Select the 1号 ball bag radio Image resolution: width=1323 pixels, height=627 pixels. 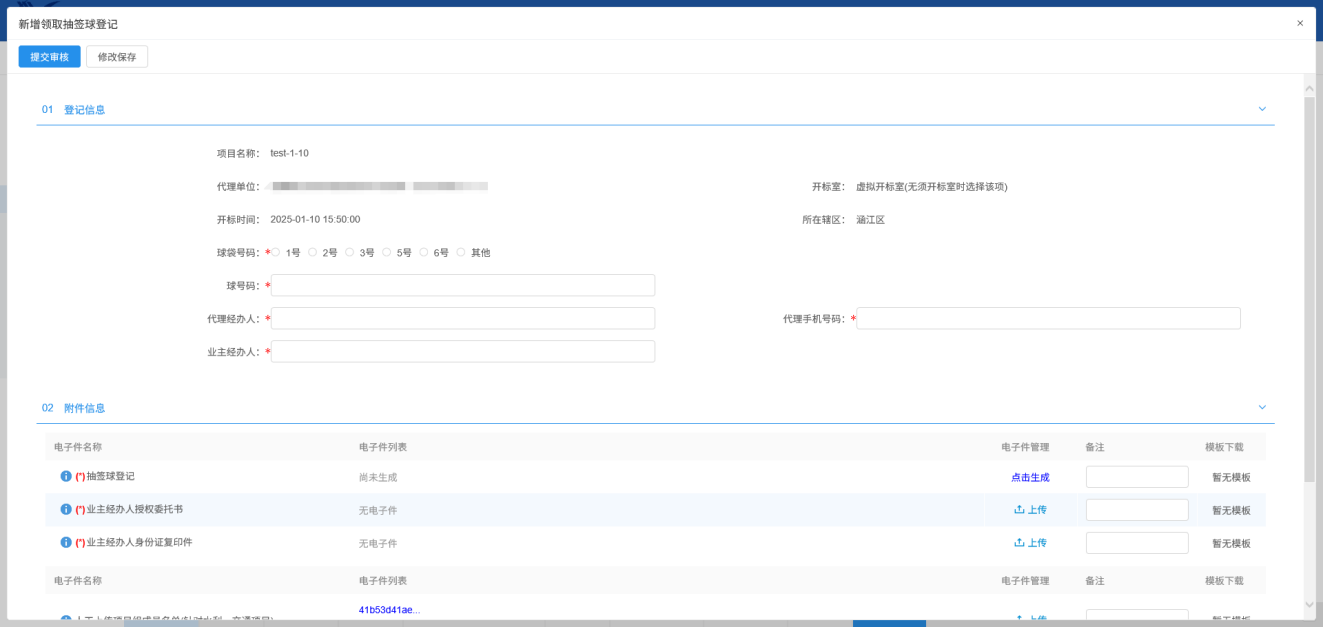click(276, 253)
